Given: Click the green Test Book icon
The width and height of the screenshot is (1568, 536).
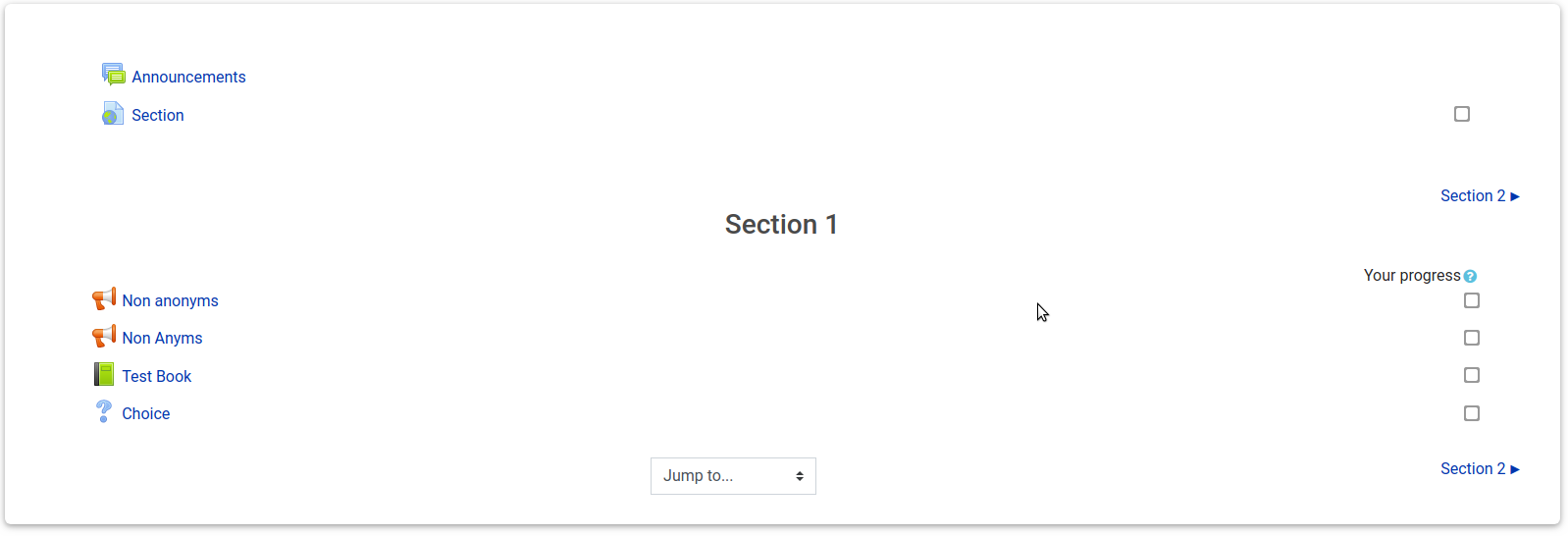Looking at the screenshot, I should tap(104, 374).
